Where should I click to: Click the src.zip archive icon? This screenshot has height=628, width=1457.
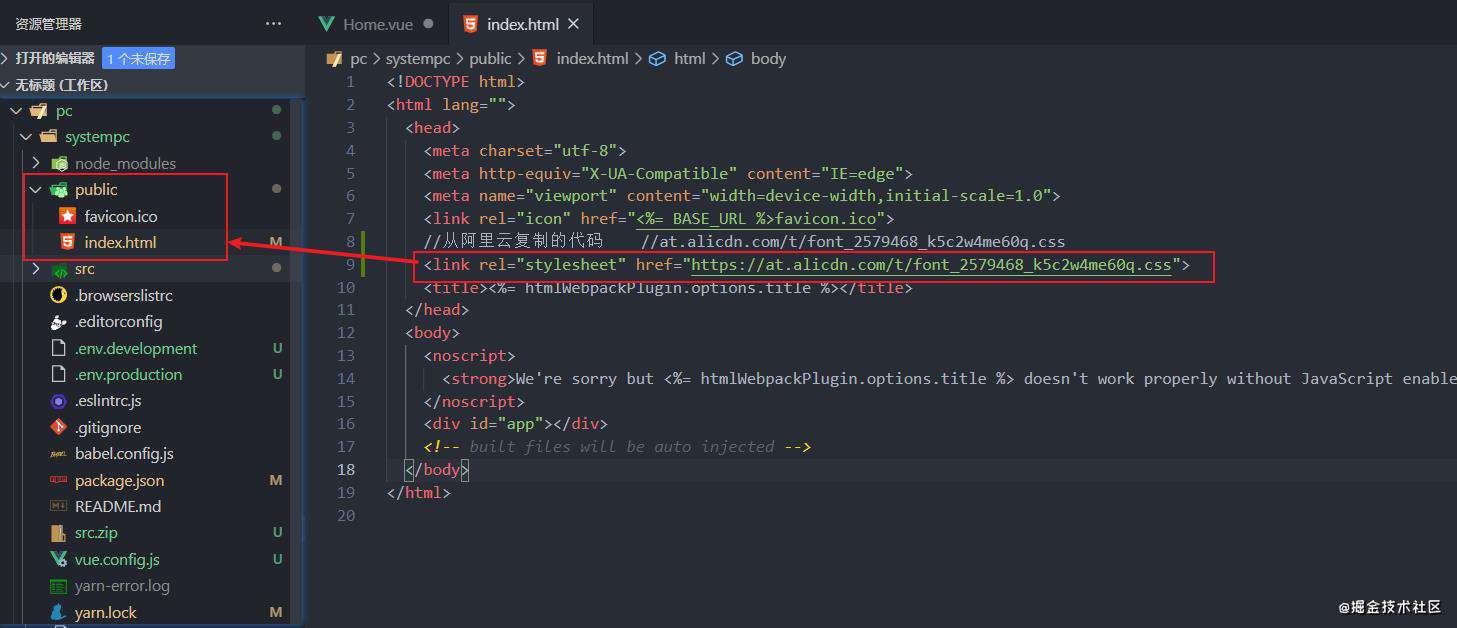point(58,533)
